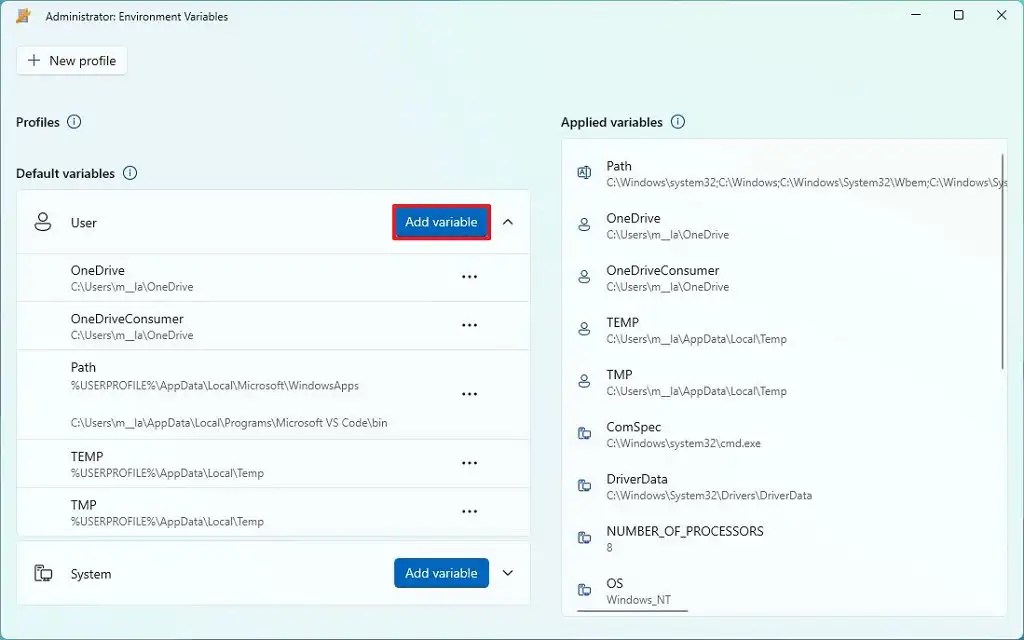This screenshot has height=640, width=1024.
Task: Click the Profiles heading label
Action: coord(38,122)
